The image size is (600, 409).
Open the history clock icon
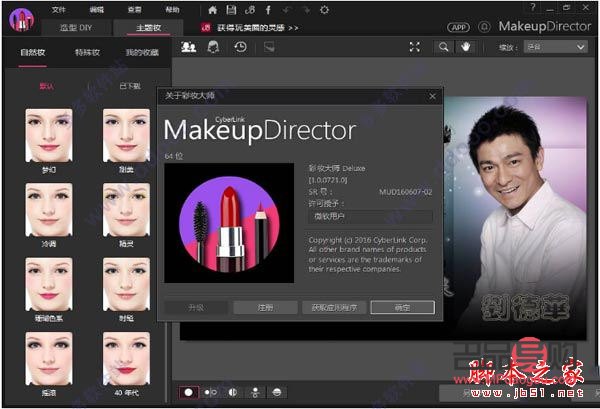click(x=240, y=46)
